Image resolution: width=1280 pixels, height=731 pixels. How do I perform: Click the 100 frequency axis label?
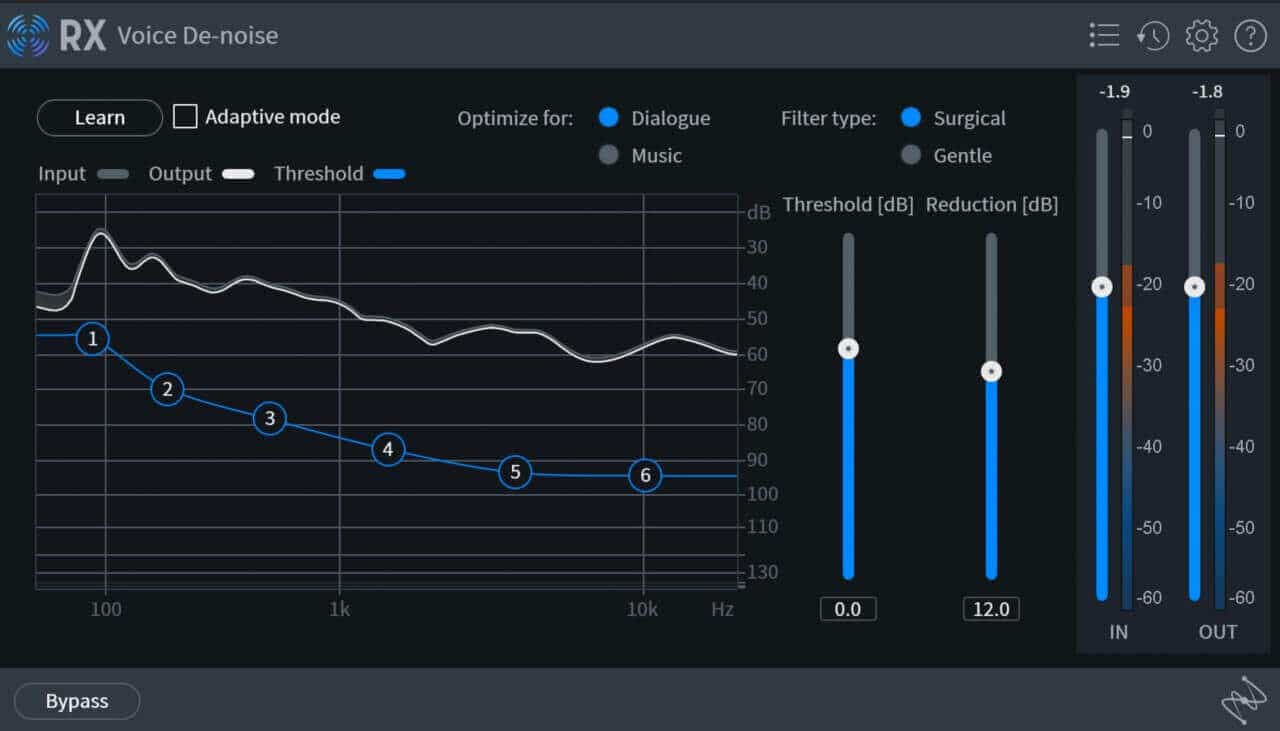pos(106,609)
